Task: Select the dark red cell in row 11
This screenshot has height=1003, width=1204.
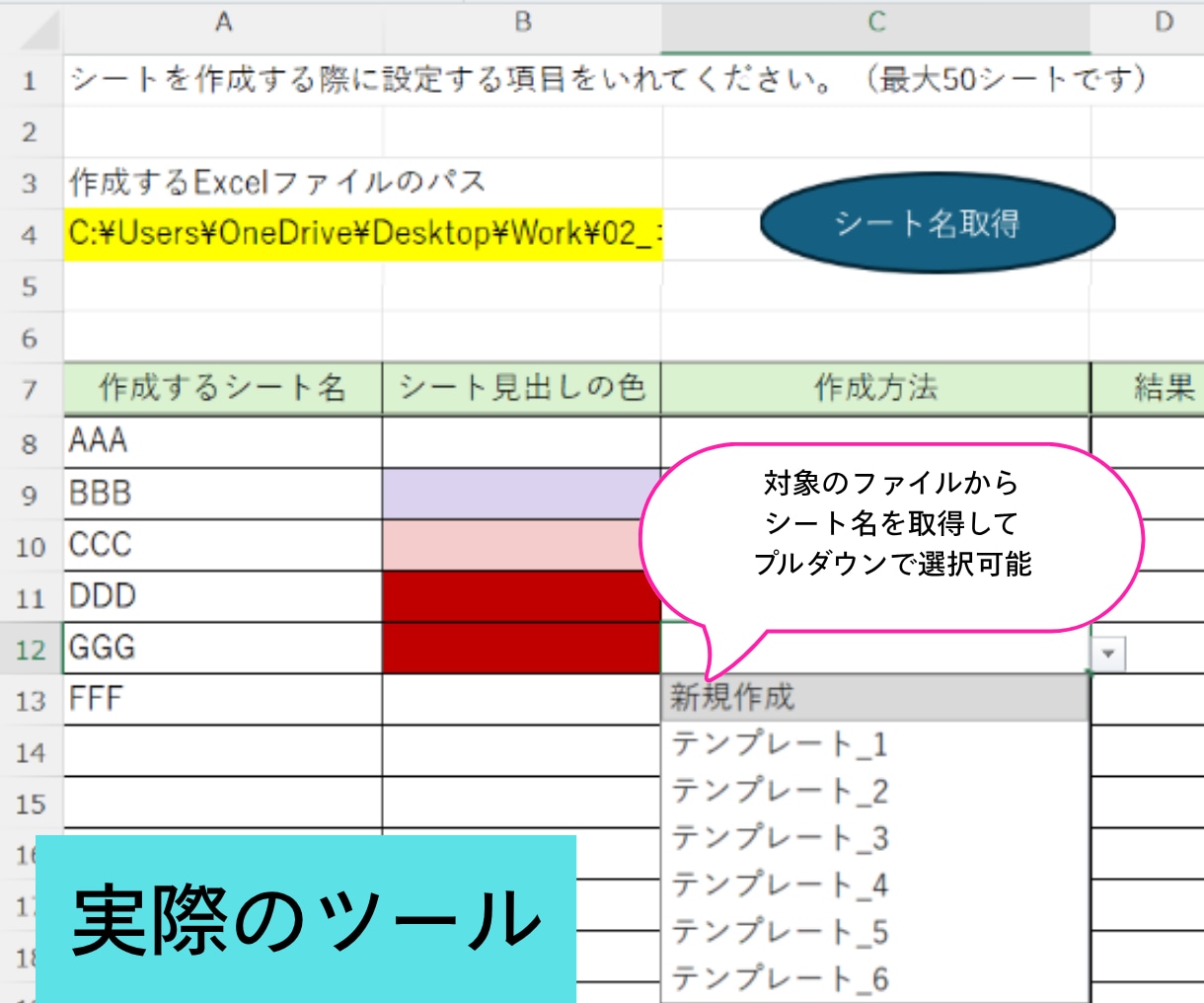Action: pos(522,595)
